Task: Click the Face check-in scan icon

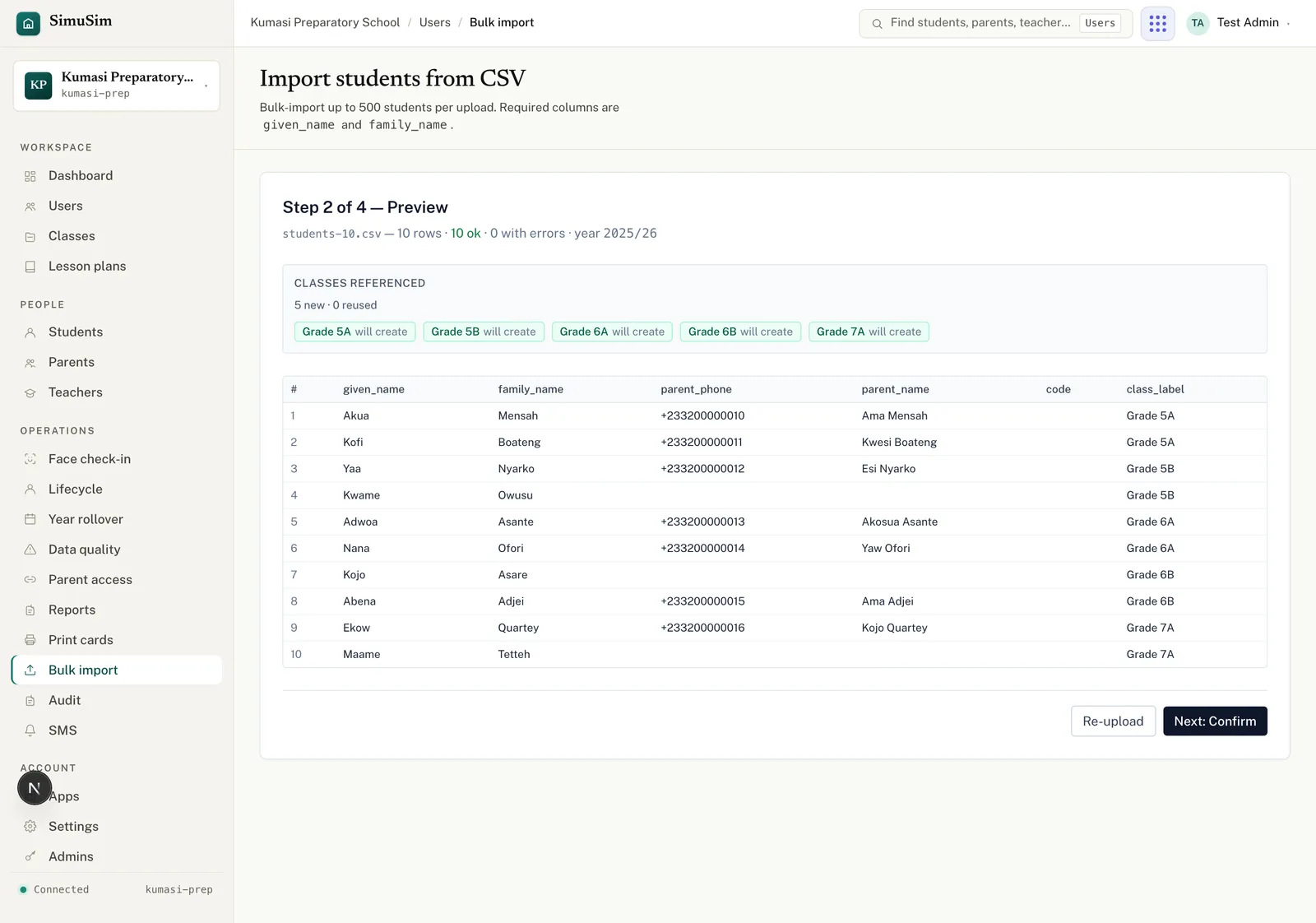Action: (x=30, y=459)
